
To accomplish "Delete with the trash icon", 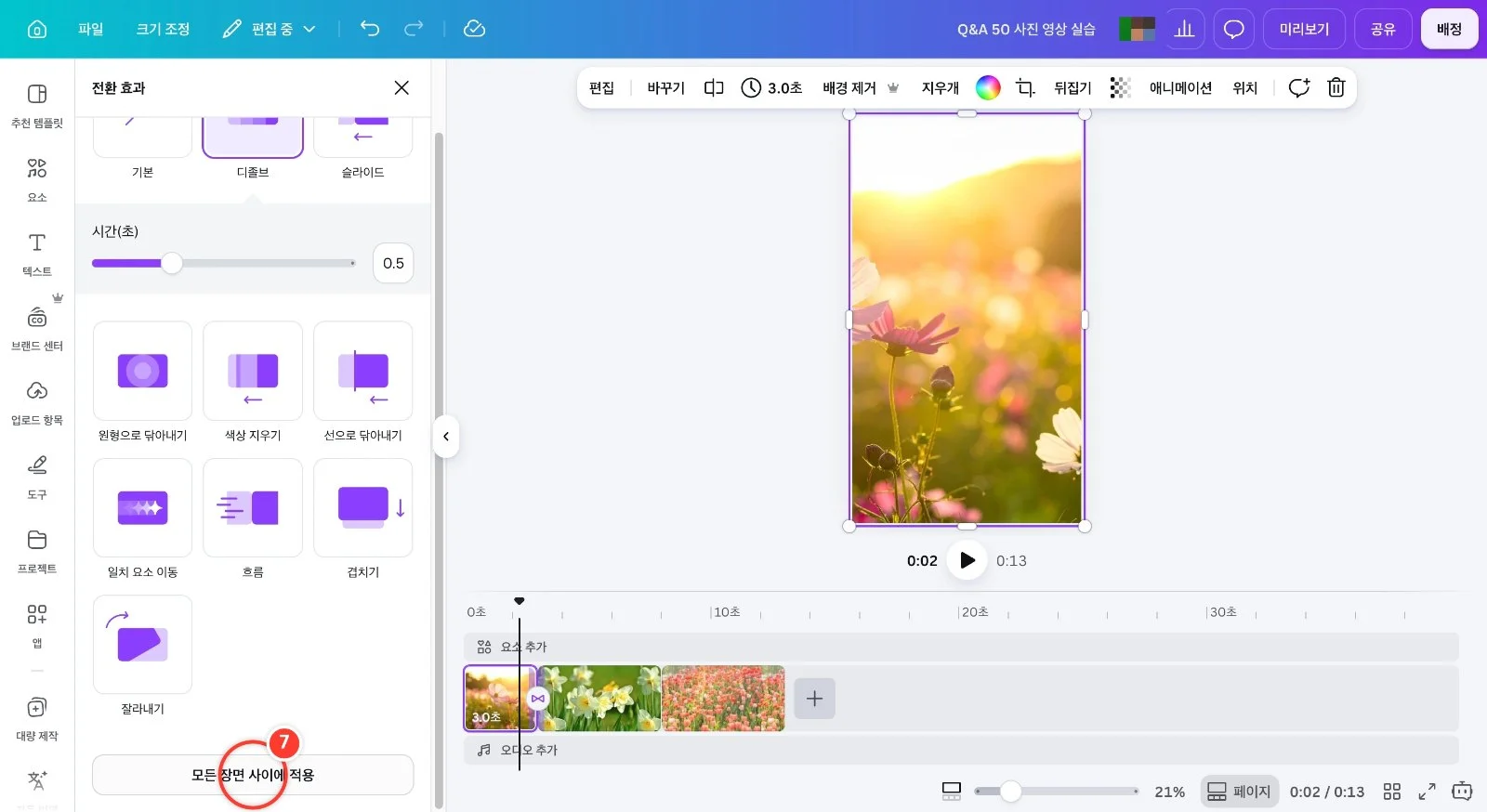I will pyautogui.click(x=1336, y=87).
